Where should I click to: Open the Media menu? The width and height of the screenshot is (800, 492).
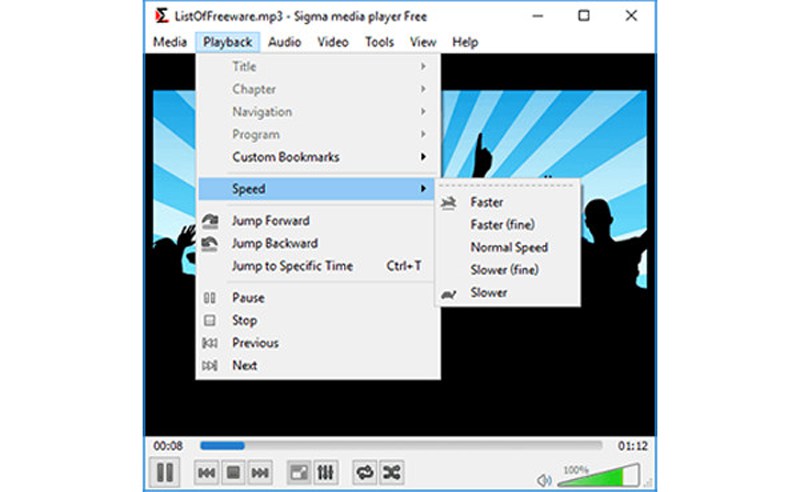170,42
